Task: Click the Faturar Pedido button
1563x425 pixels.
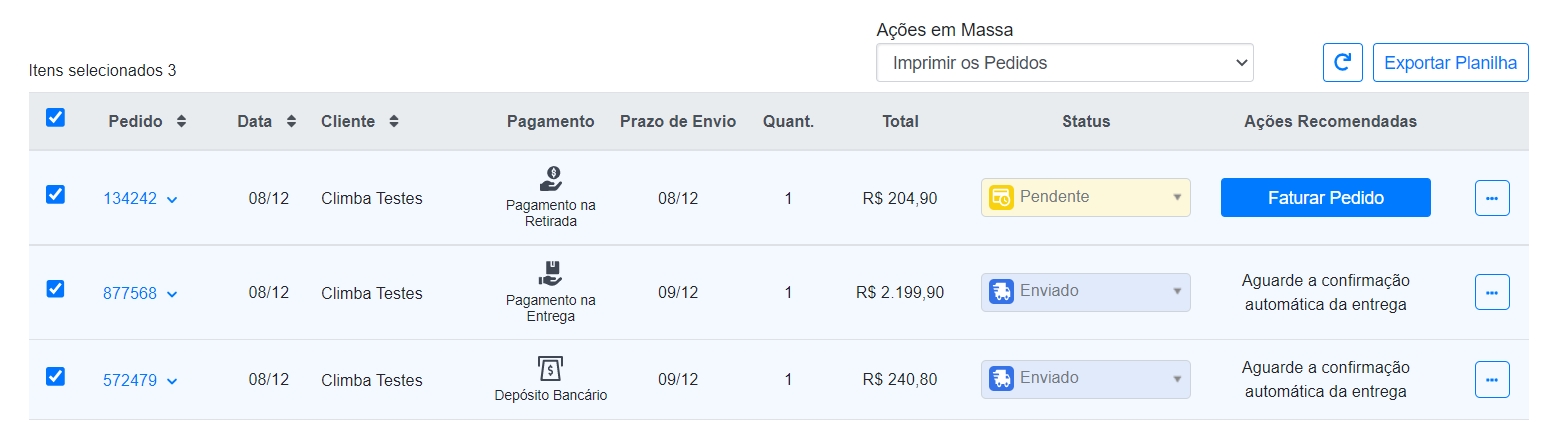Action: click(x=1326, y=197)
